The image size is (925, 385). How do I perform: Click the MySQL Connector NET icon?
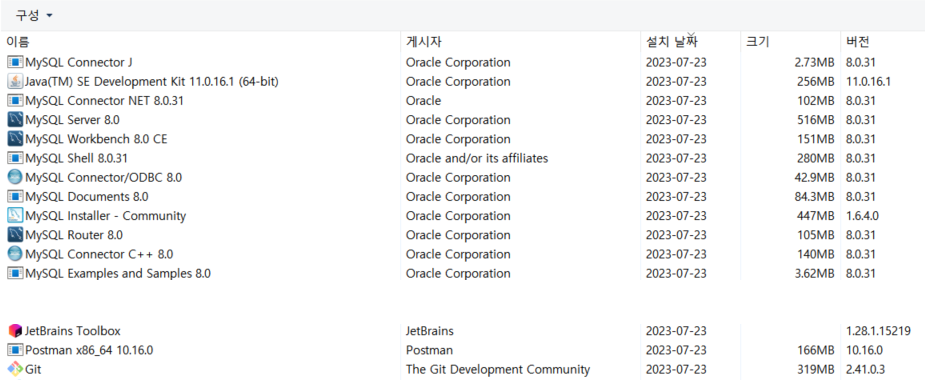pos(15,101)
